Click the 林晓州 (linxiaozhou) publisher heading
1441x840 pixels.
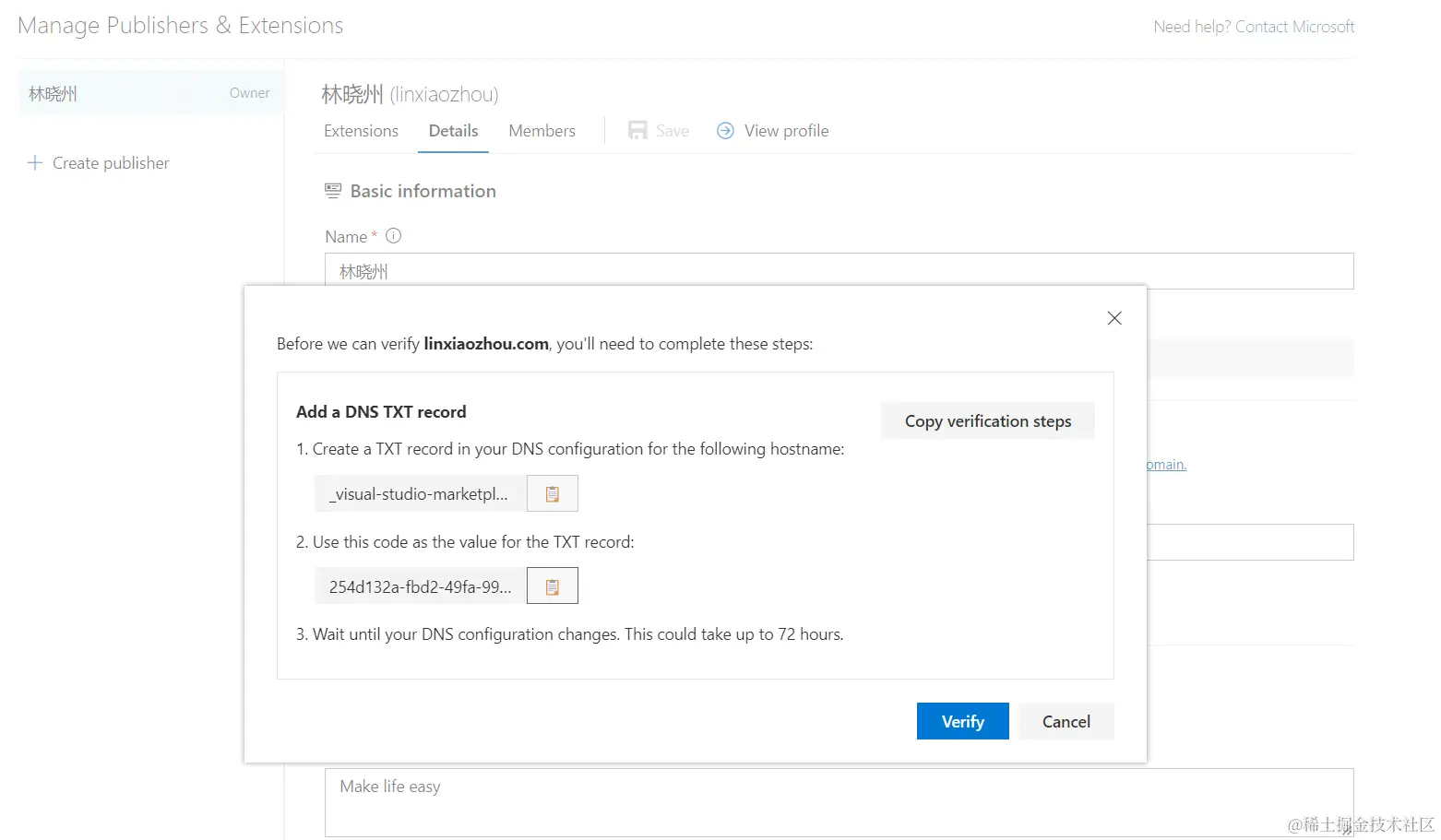click(410, 94)
